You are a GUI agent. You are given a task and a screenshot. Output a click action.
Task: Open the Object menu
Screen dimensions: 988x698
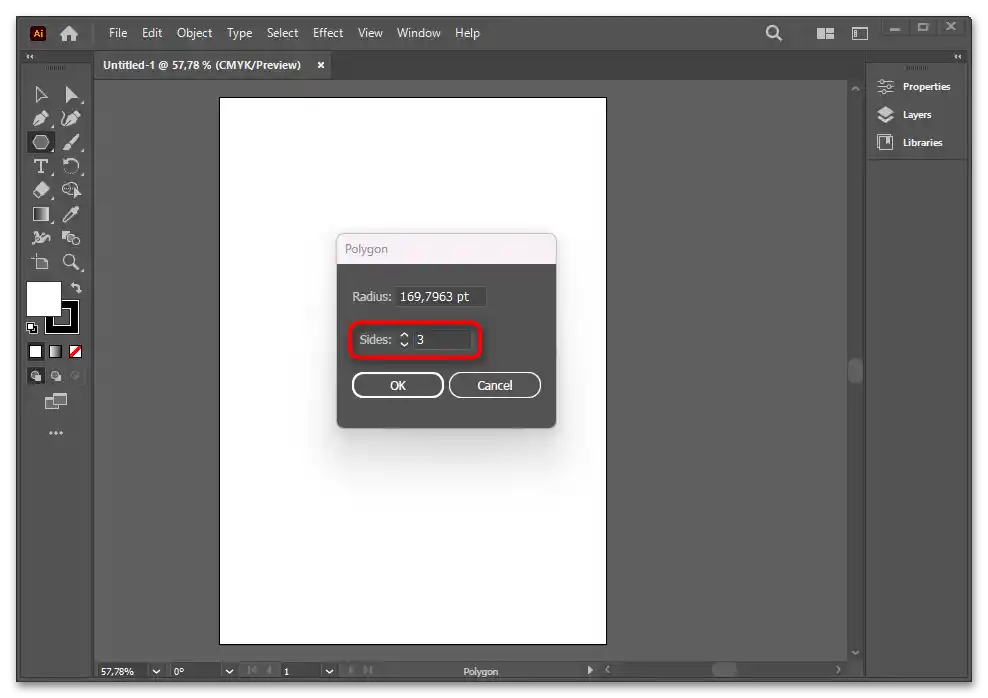[x=194, y=33]
